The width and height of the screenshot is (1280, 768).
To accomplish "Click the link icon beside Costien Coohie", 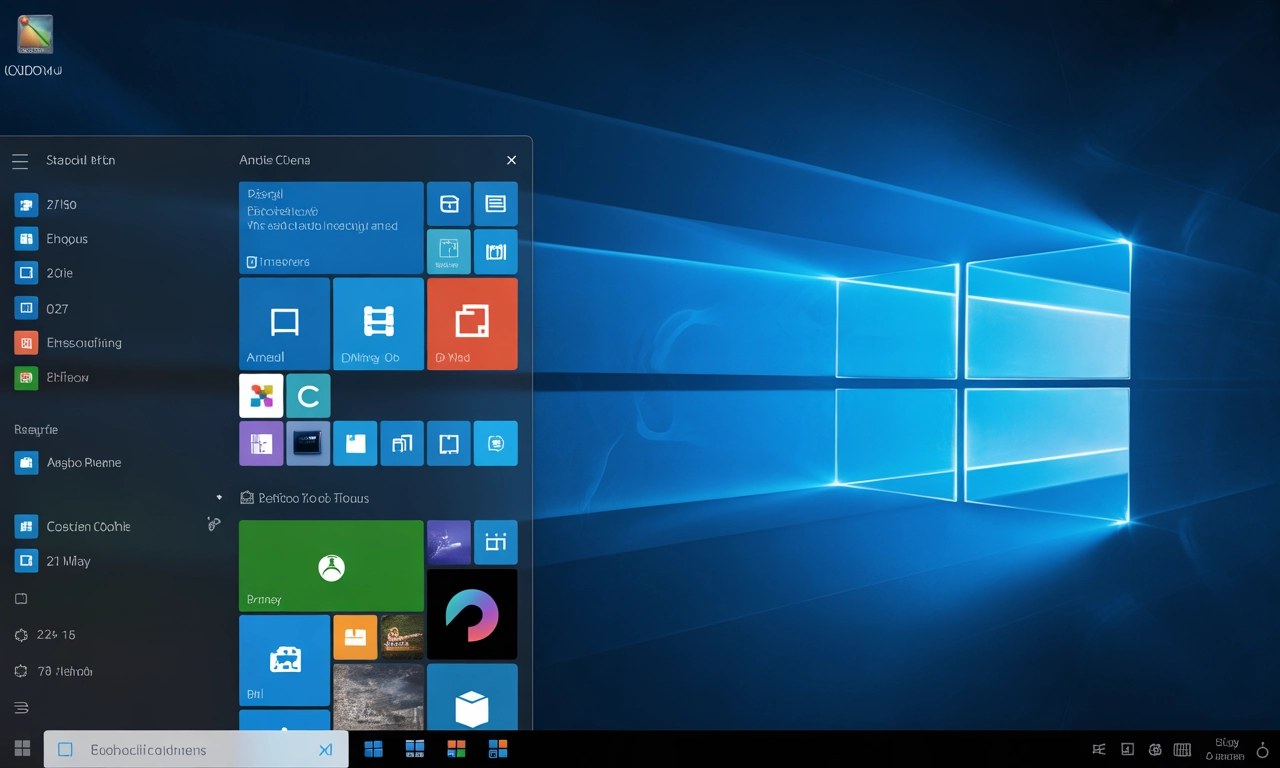I will pos(213,523).
